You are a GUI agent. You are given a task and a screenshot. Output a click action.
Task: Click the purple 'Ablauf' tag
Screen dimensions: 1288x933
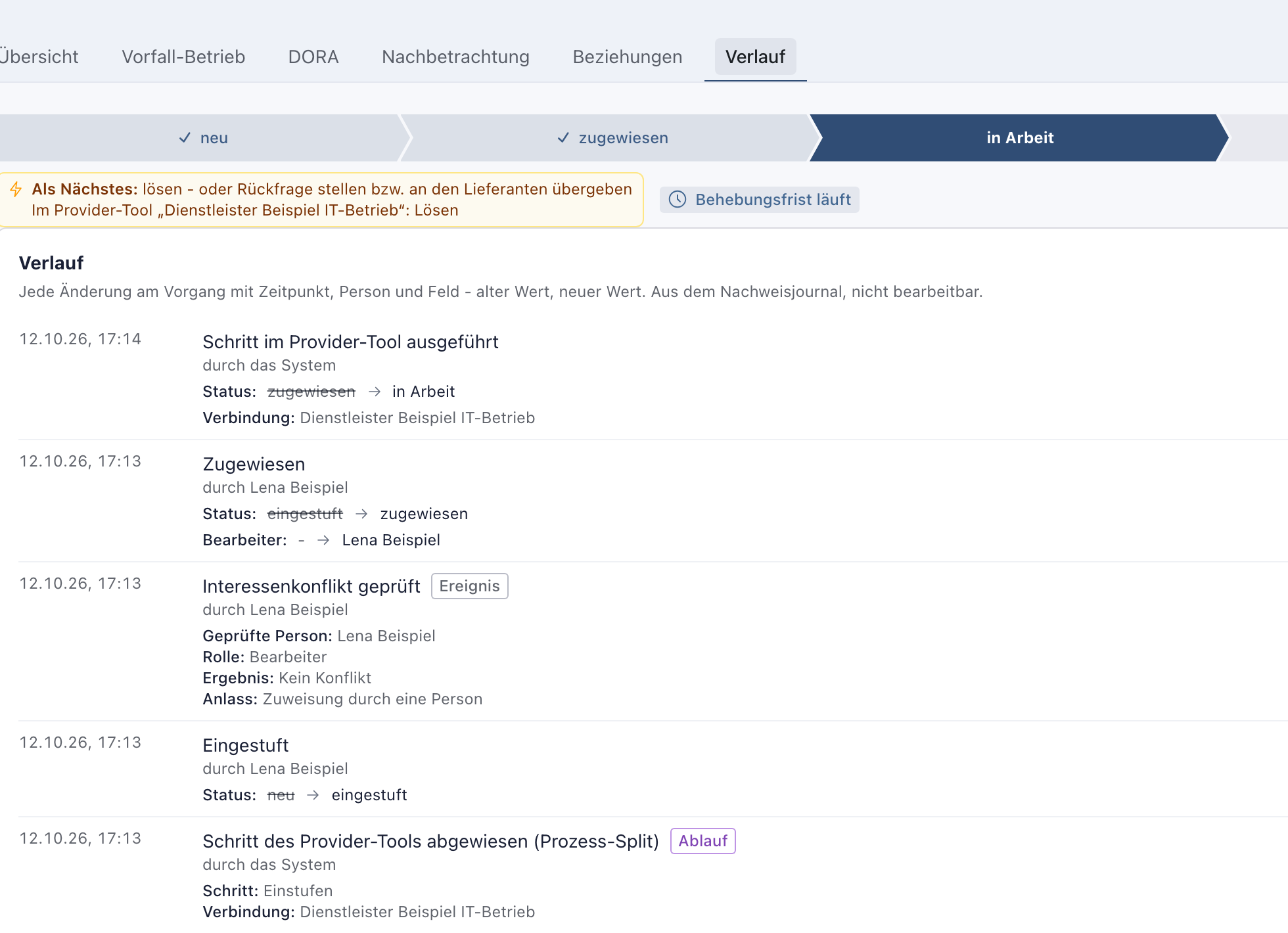pyautogui.click(x=703, y=841)
